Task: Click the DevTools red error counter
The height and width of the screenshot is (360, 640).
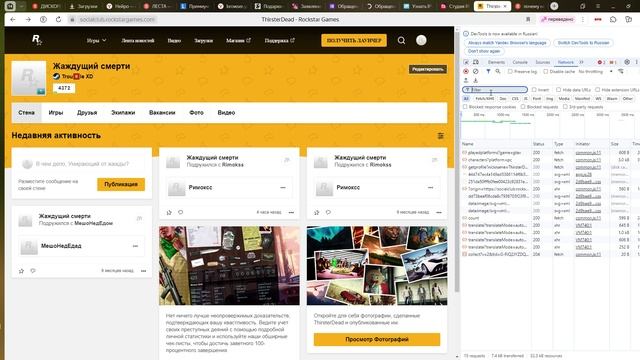Action: pos(601,62)
